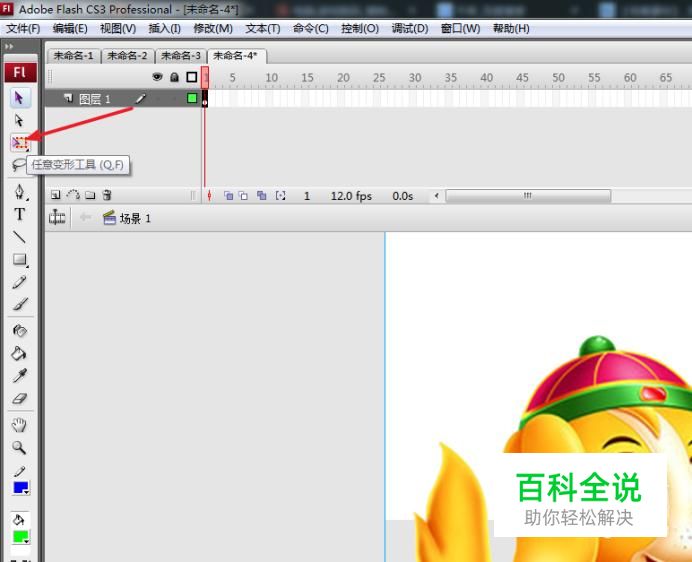Toggle Edit Multiple Frames
Screen dimensions: 692x562
262,195
